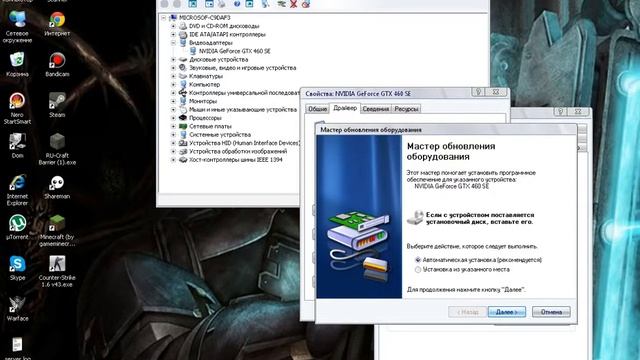Expand the 'Сетевые платы' node
Image resolution: width=640 pixels, height=360 pixels.
point(173,127)
